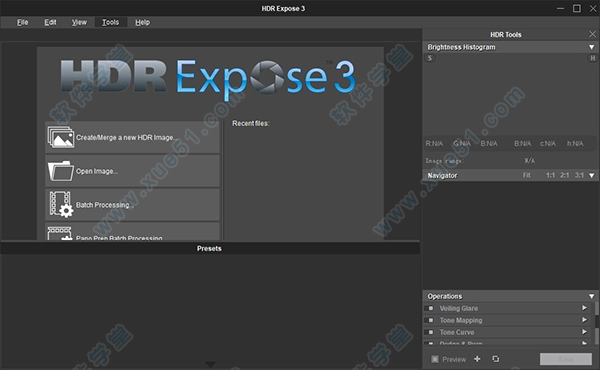Expand the Veiling Glare operation settings
The image size is (600, 370).
pos(584,308)
